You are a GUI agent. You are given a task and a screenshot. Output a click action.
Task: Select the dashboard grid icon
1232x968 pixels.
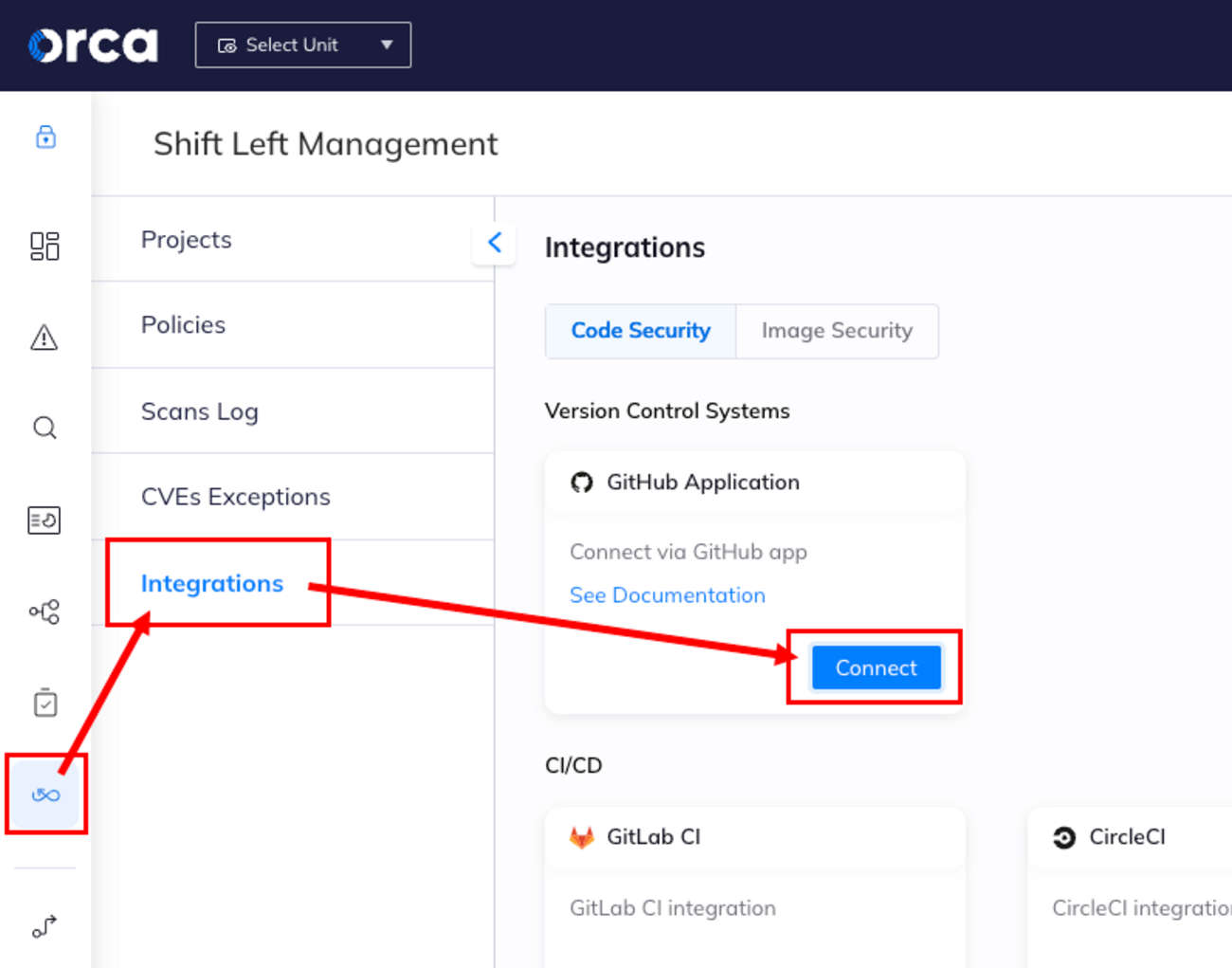(45, 247)
